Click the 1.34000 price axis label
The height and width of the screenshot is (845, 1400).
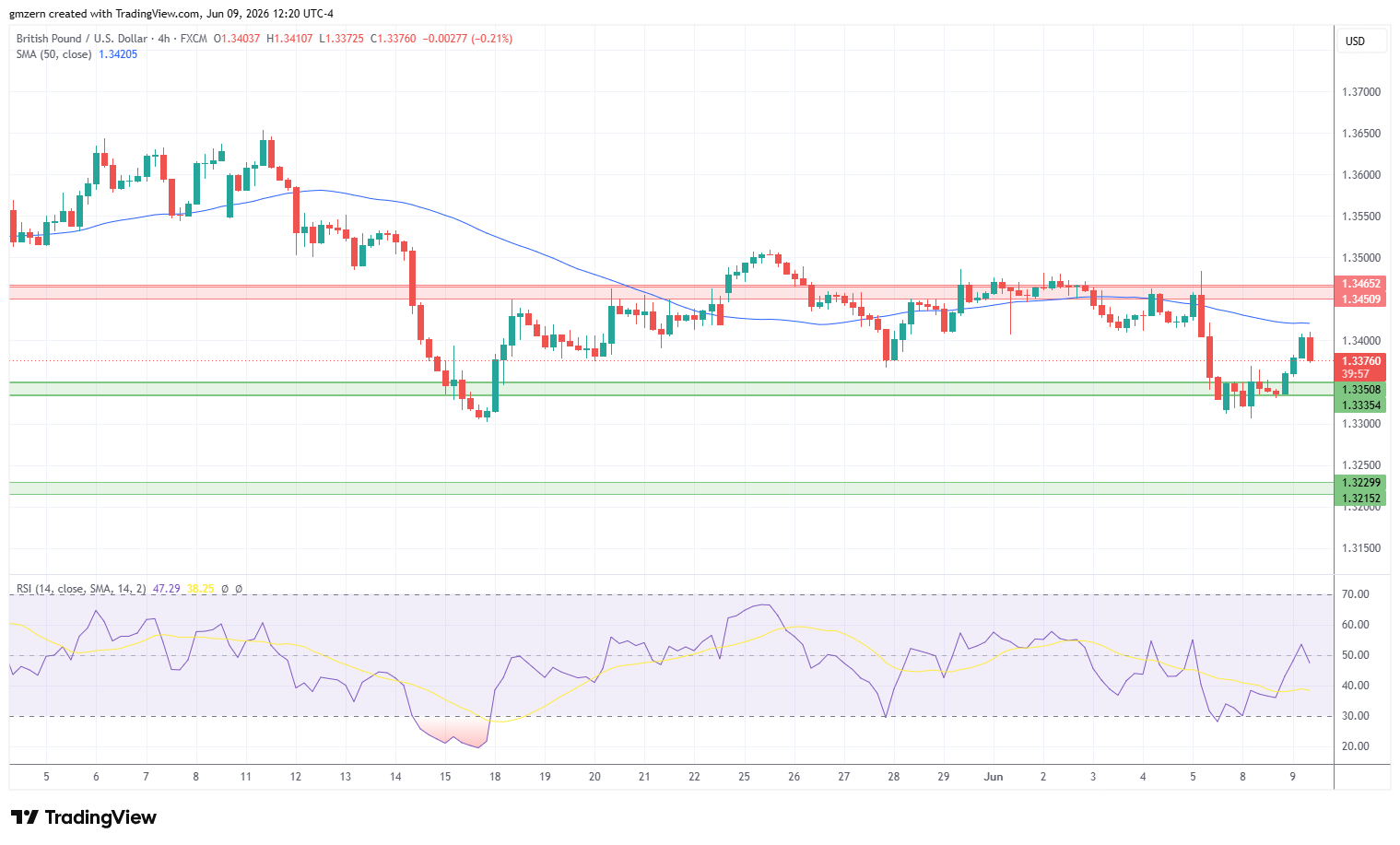click(1361, 341)
